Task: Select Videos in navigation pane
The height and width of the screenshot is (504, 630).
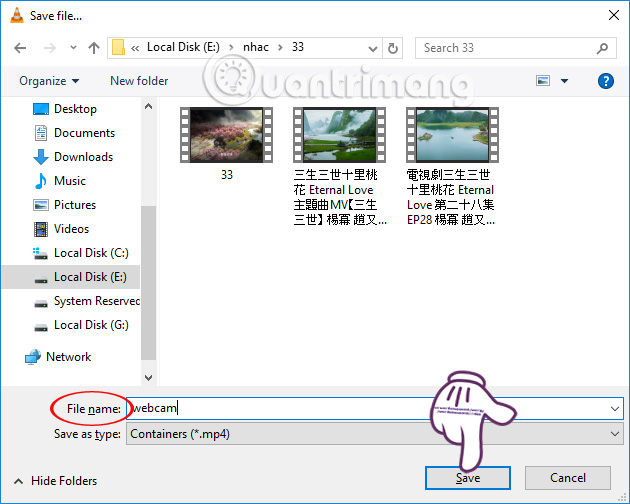Action: pyautogui.click(x=71, y=229)
